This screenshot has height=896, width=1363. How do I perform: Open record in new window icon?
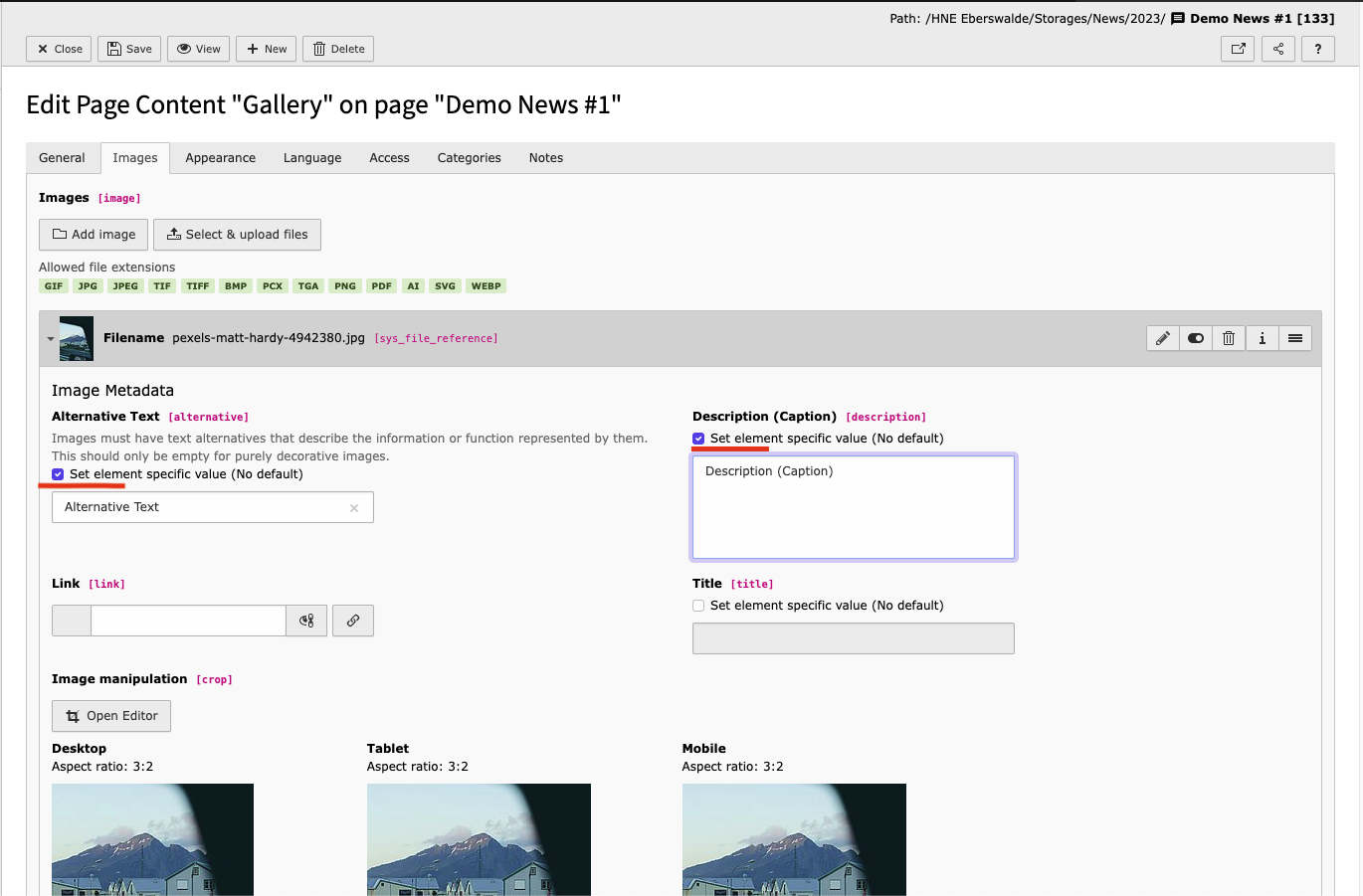1238,49
